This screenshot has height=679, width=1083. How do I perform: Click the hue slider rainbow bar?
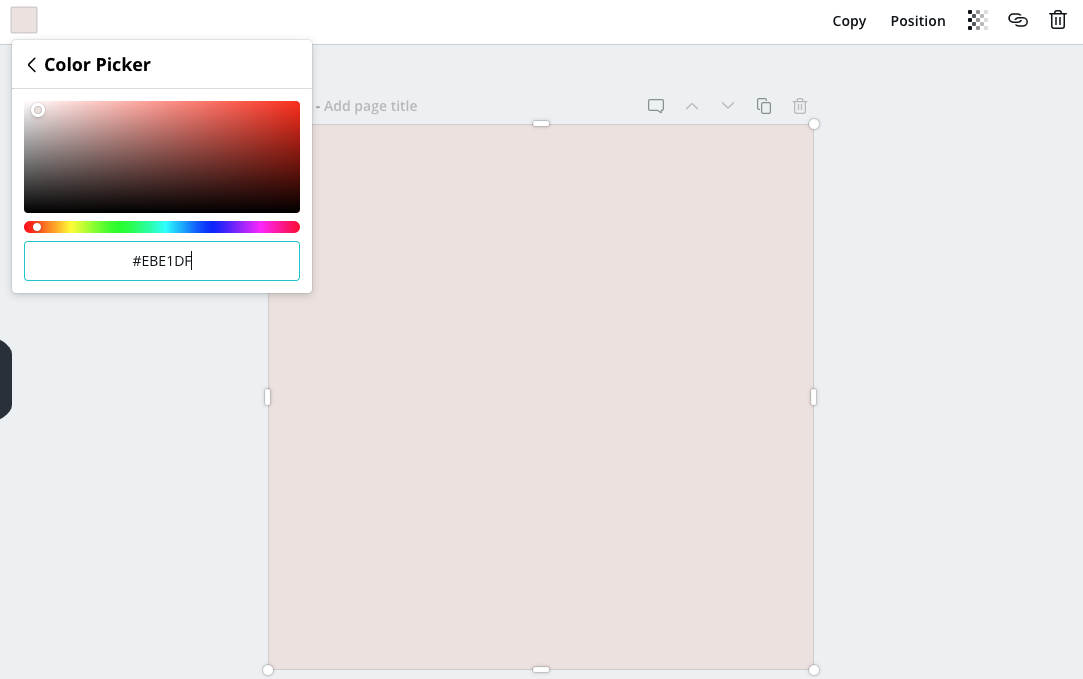(x=162, y=227)
